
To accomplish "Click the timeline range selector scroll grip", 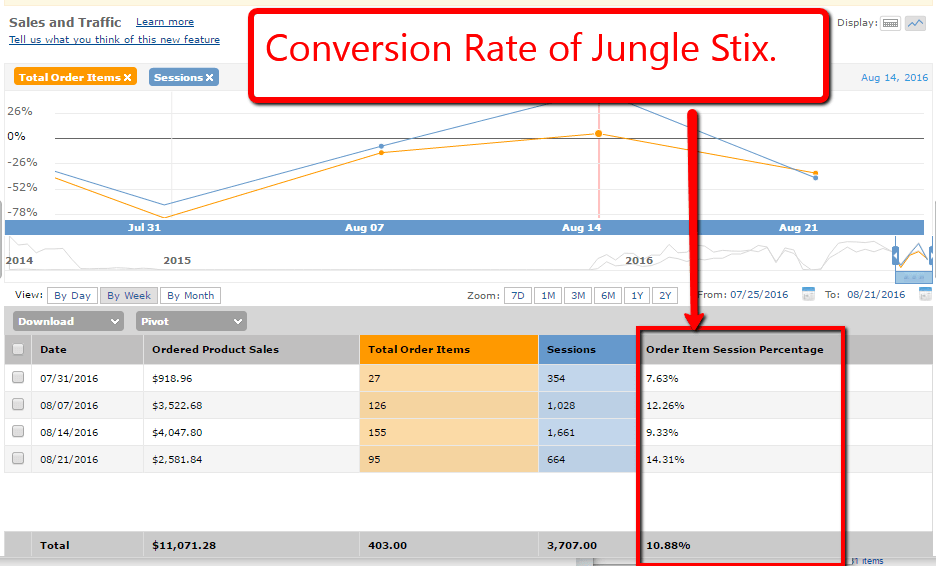I will (913, 278).
